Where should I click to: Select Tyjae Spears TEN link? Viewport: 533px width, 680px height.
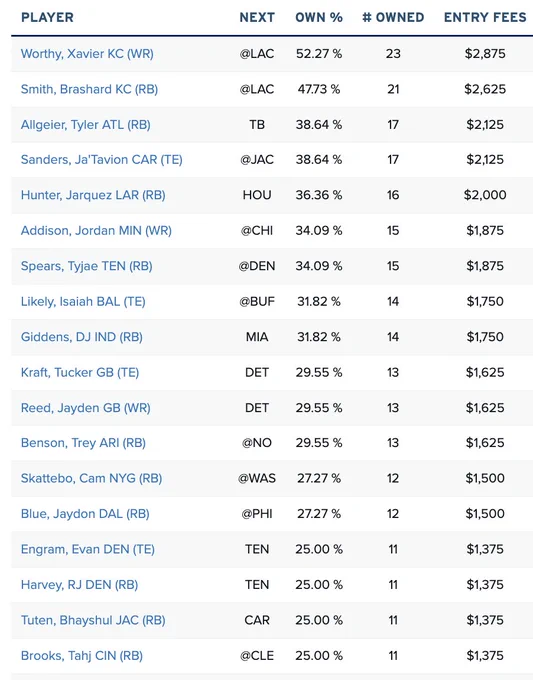[x=87, y=266]
